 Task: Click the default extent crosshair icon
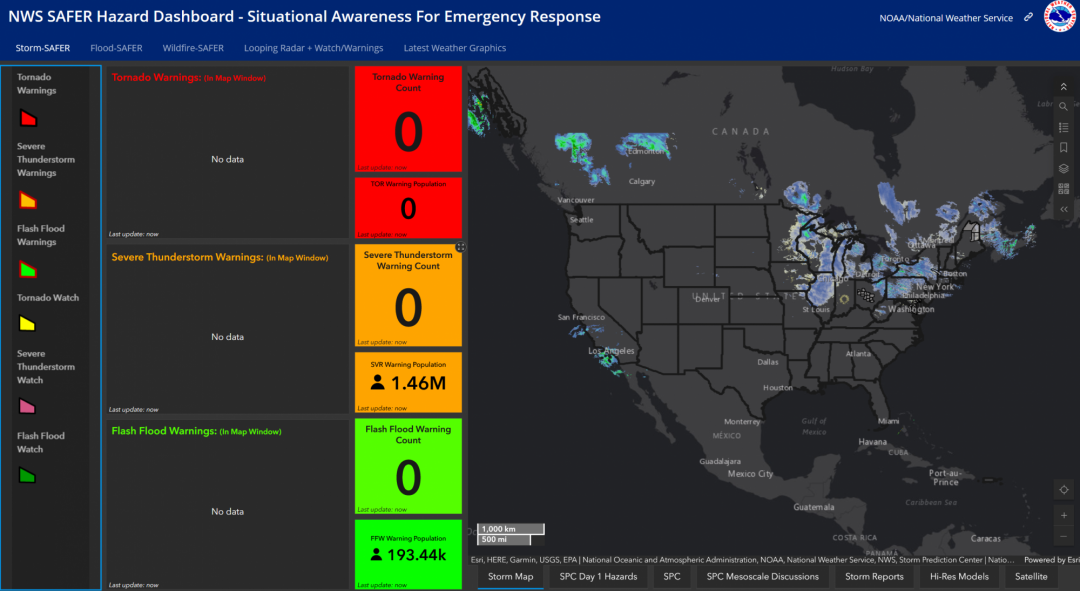coord(1063,489)
